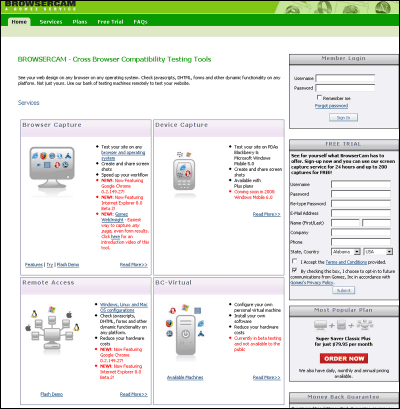The image size is (400, 409).
Task: Click the Browser Capture monitor illustration
Action: [52, 169]
